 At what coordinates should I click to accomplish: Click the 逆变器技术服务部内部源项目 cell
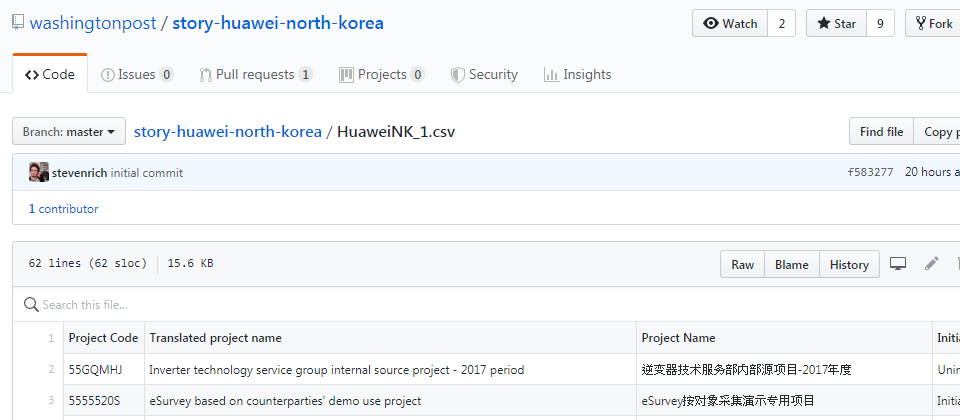pyautogui.click(x=784, y=370)
